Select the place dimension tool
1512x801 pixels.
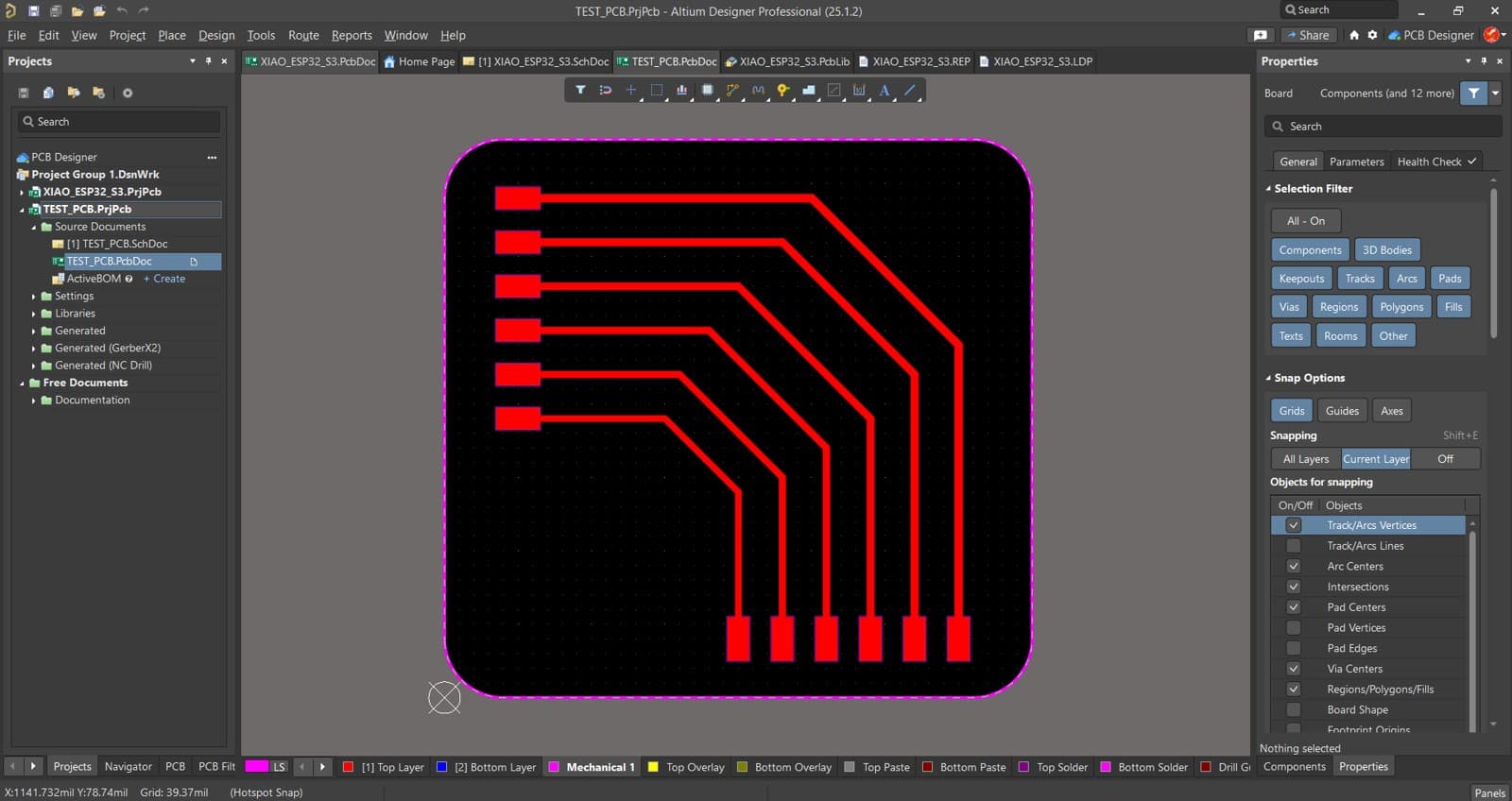tap(859, 90)
